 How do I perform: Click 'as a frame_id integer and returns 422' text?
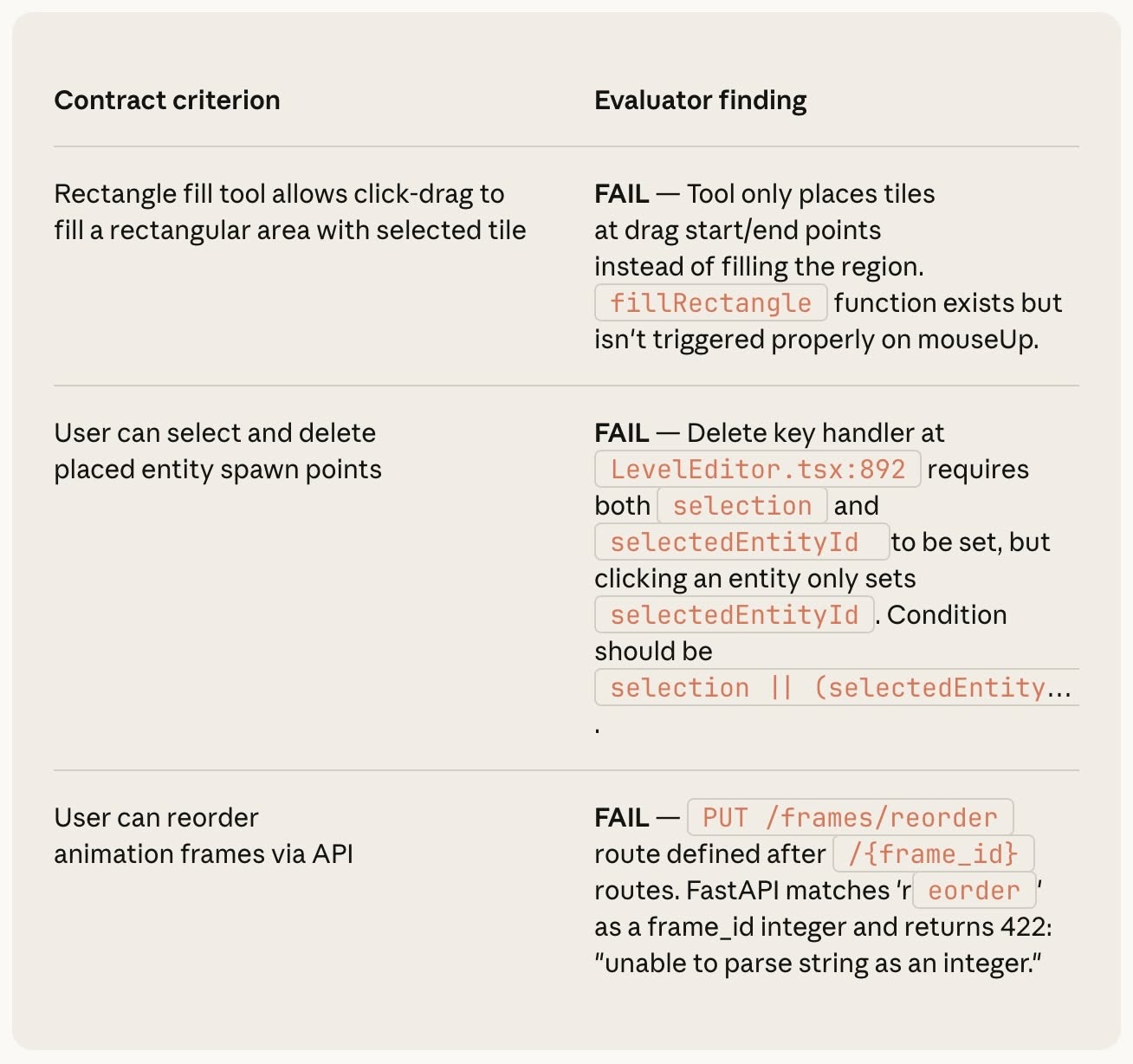[823, 927]
